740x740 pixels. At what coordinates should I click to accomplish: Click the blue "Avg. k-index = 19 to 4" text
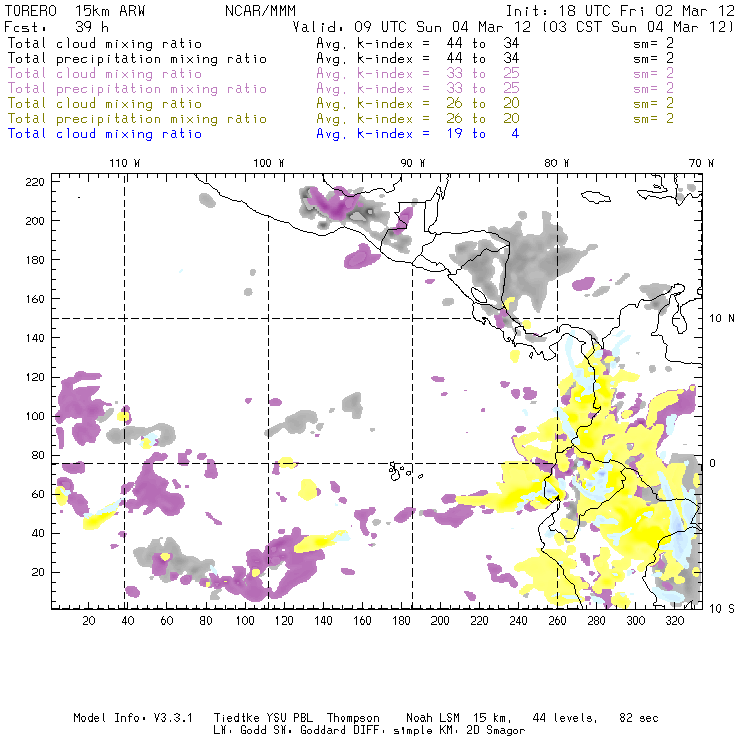418,134
